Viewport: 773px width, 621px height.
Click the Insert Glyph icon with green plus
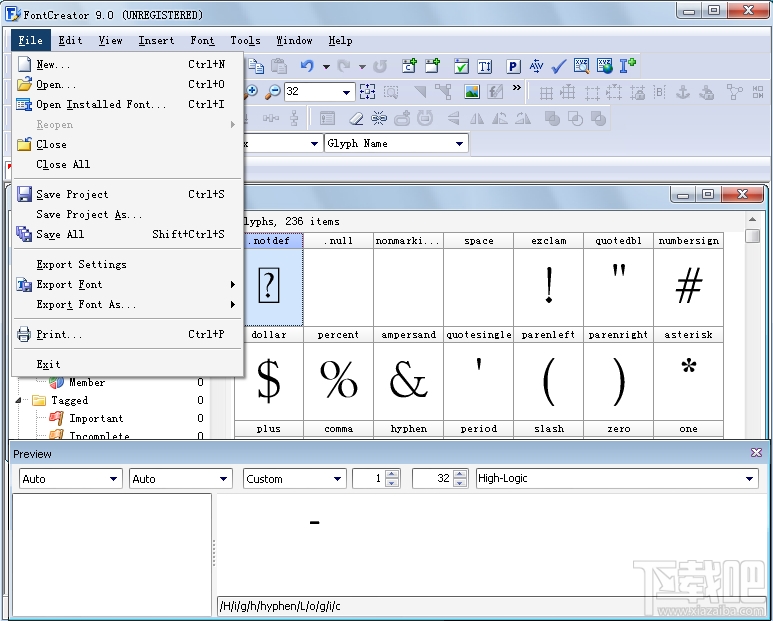click(432, 66)
